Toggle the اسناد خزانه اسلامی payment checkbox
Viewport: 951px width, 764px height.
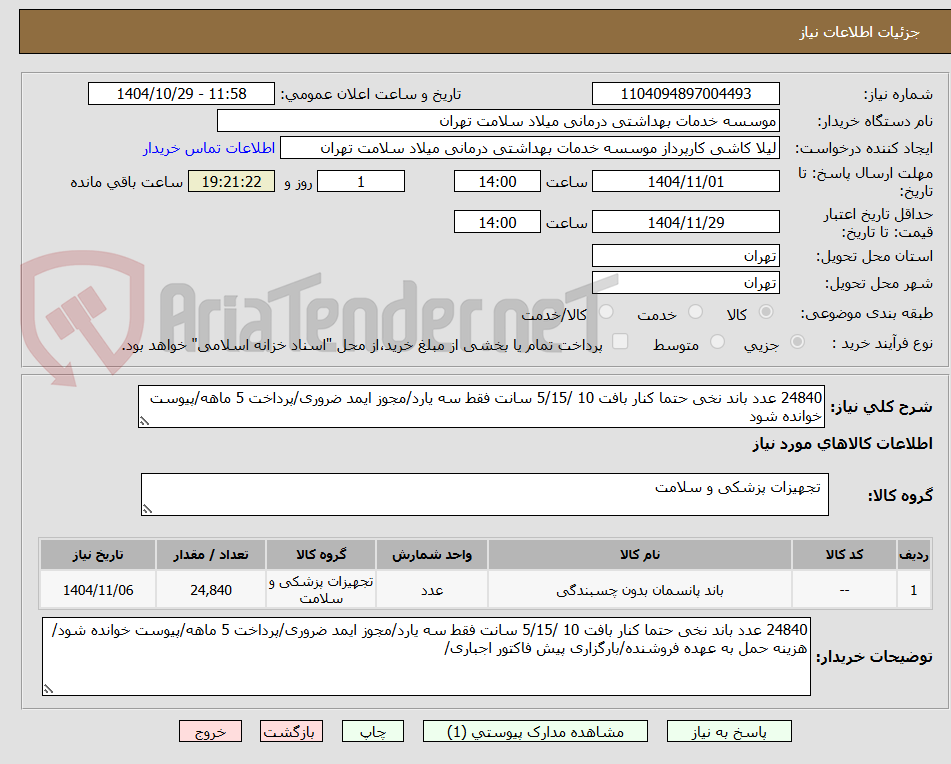tap(620, 342)
